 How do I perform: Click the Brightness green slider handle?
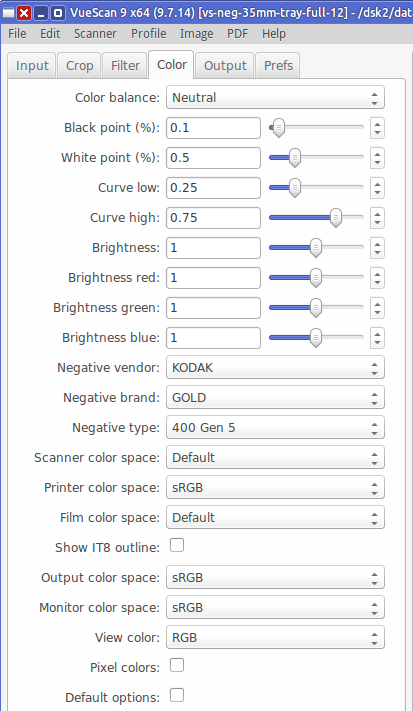point(316,308)
